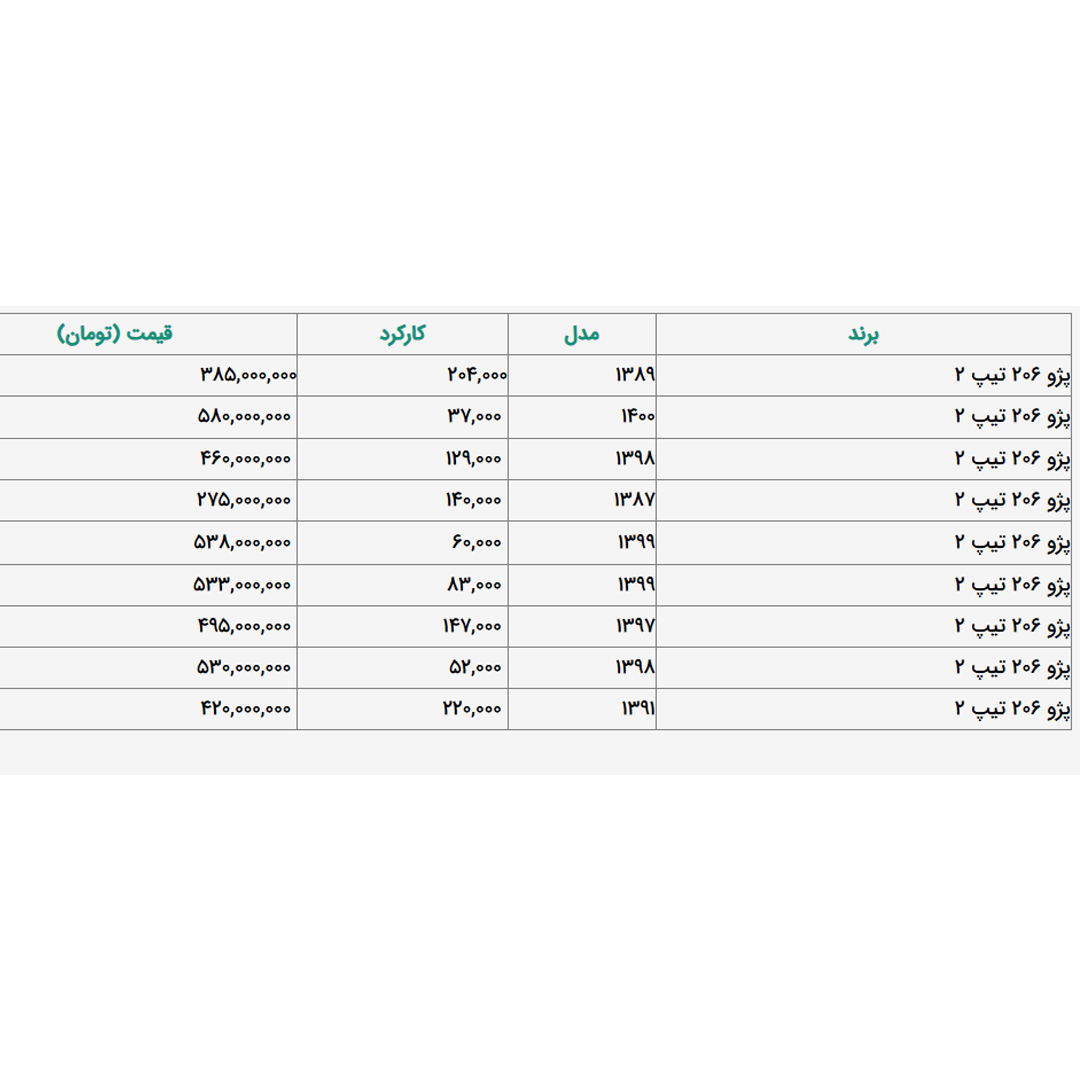
Task: Click the کارکرد (mileage) column header
Action: (x=402, y=334)
